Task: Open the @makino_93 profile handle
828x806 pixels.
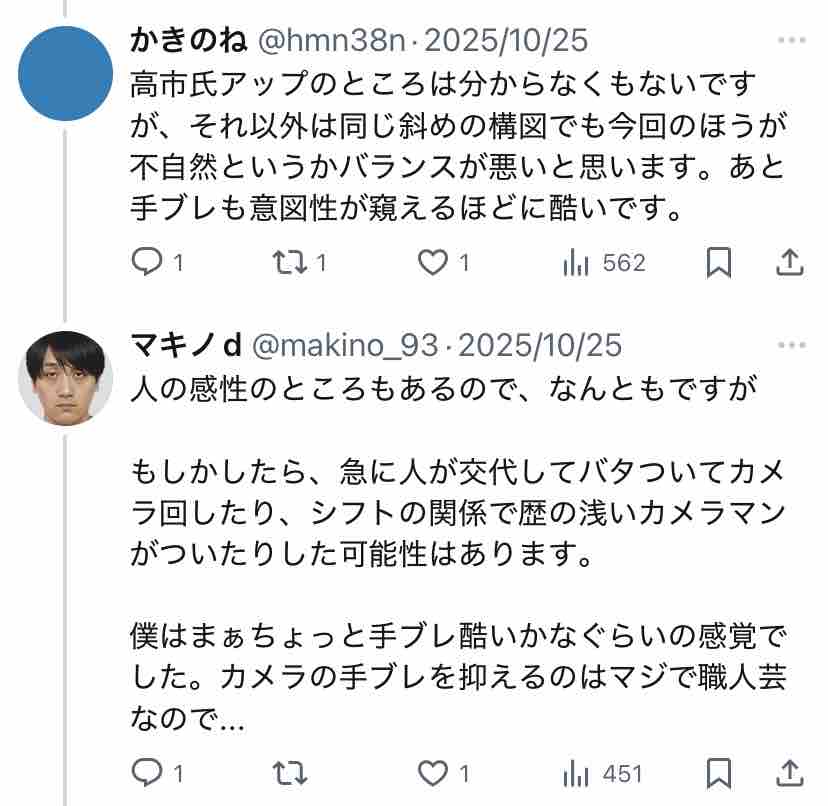Action: pyautogui.click(x=345, y=346)
